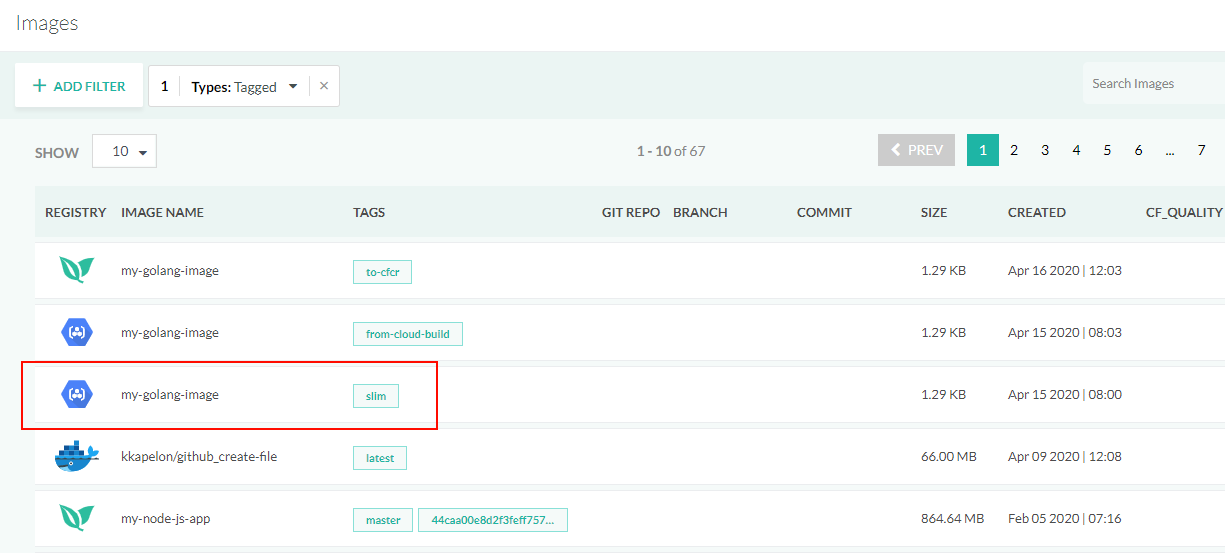Open kkapelon/github_create-file image name
This screenshot has width=1225, height=553.
(x=199, y=457)
